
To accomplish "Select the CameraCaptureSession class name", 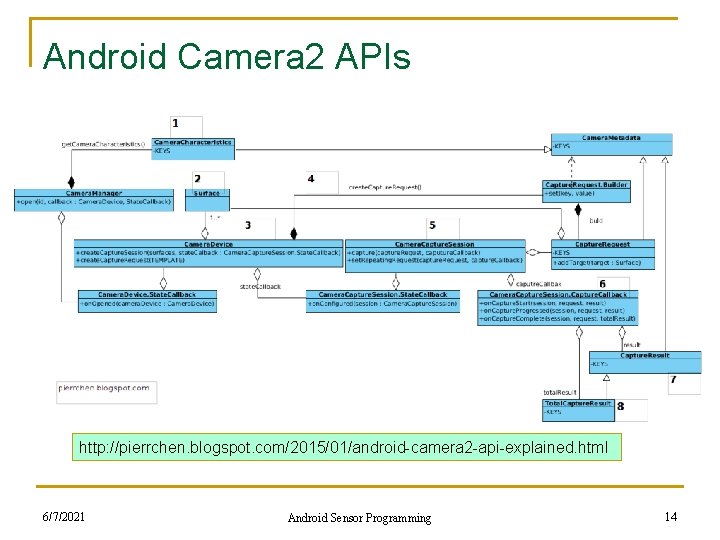I will tap(434, 244).
